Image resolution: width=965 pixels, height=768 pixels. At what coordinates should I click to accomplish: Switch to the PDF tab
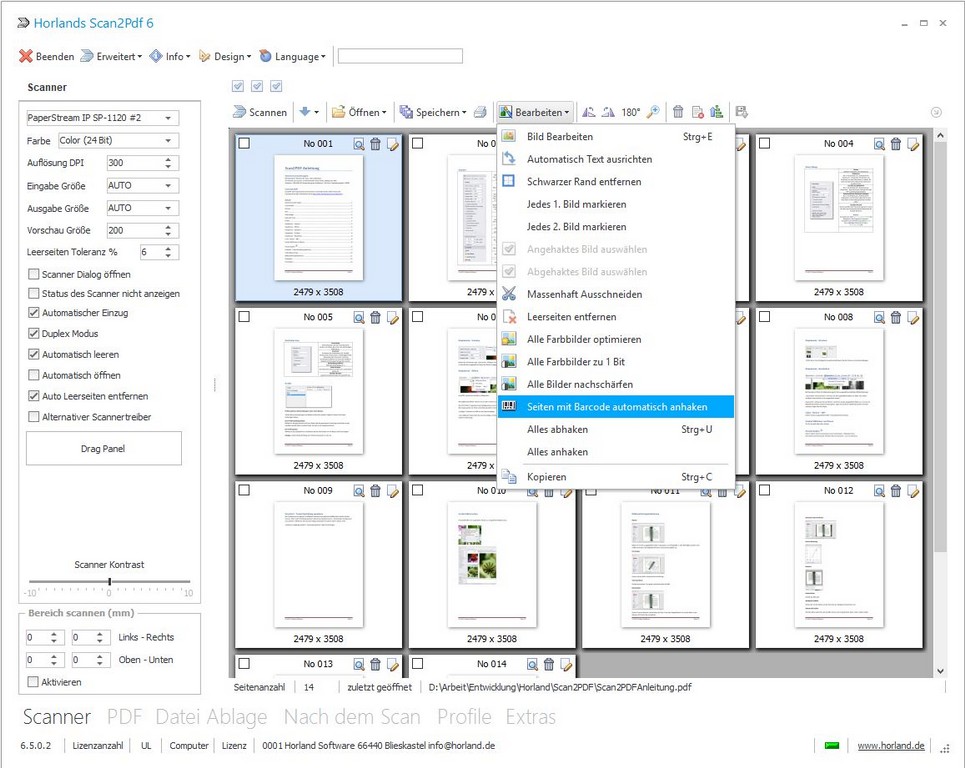click(124, 717)
